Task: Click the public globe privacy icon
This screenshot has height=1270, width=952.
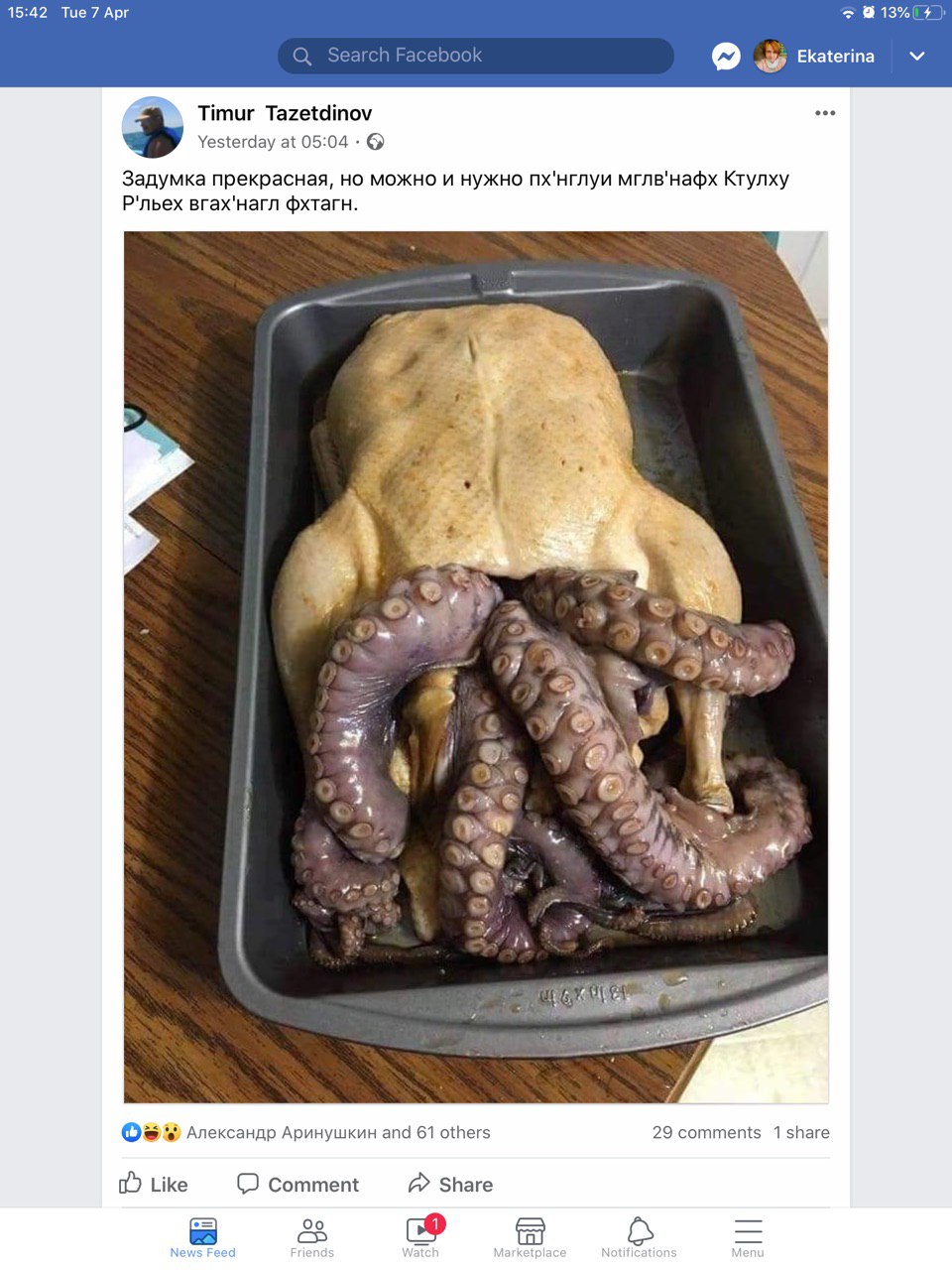Action: pyautogui.click(x=375, y=142)
